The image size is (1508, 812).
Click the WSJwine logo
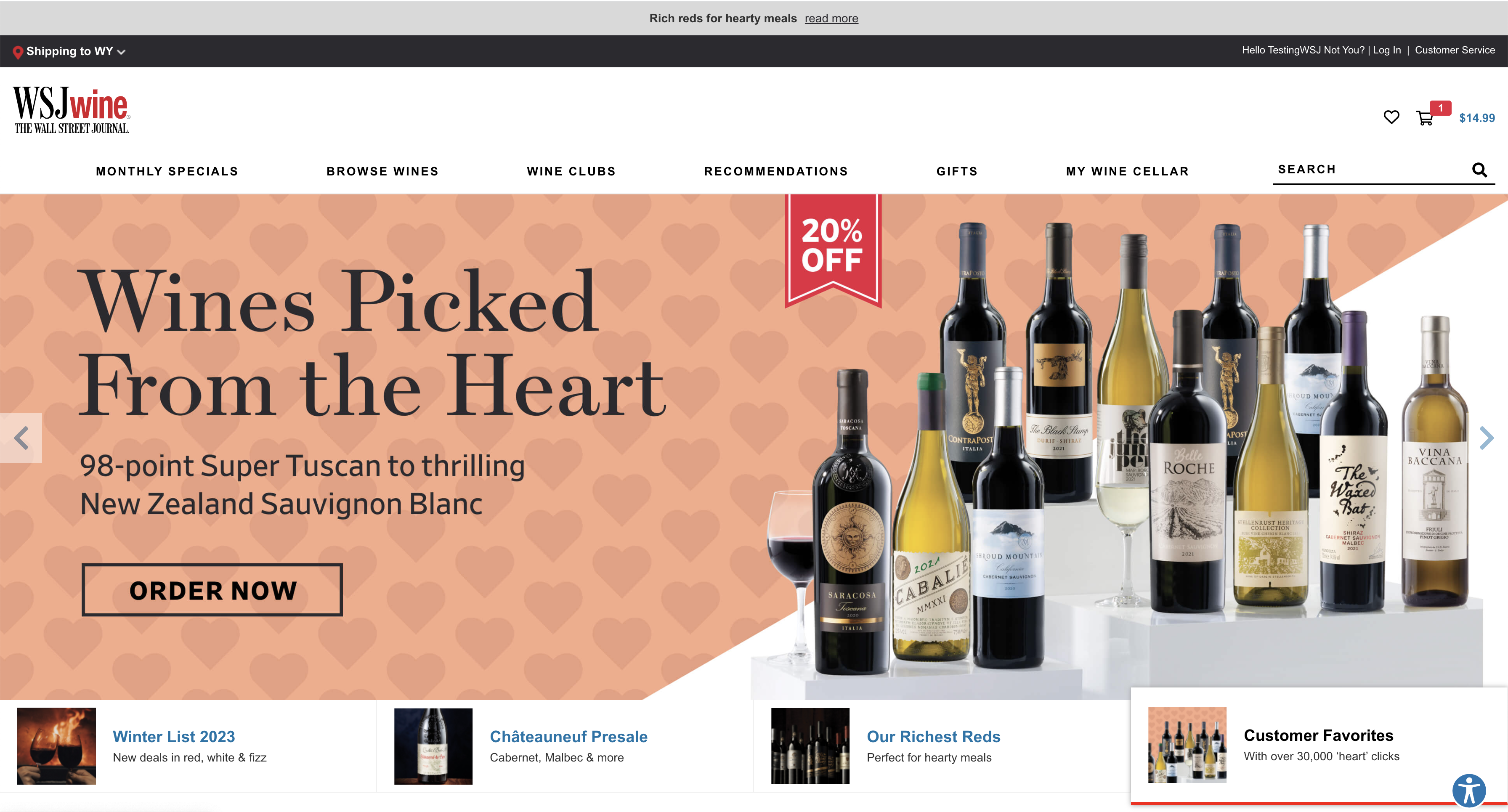pos(72,110)
